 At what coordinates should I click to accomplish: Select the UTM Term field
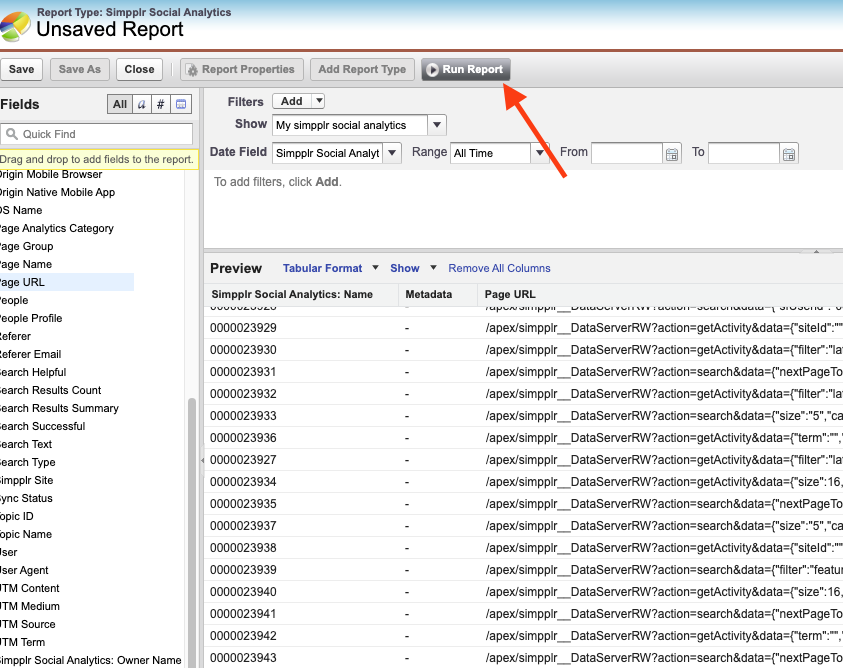[x=23, y=643]
